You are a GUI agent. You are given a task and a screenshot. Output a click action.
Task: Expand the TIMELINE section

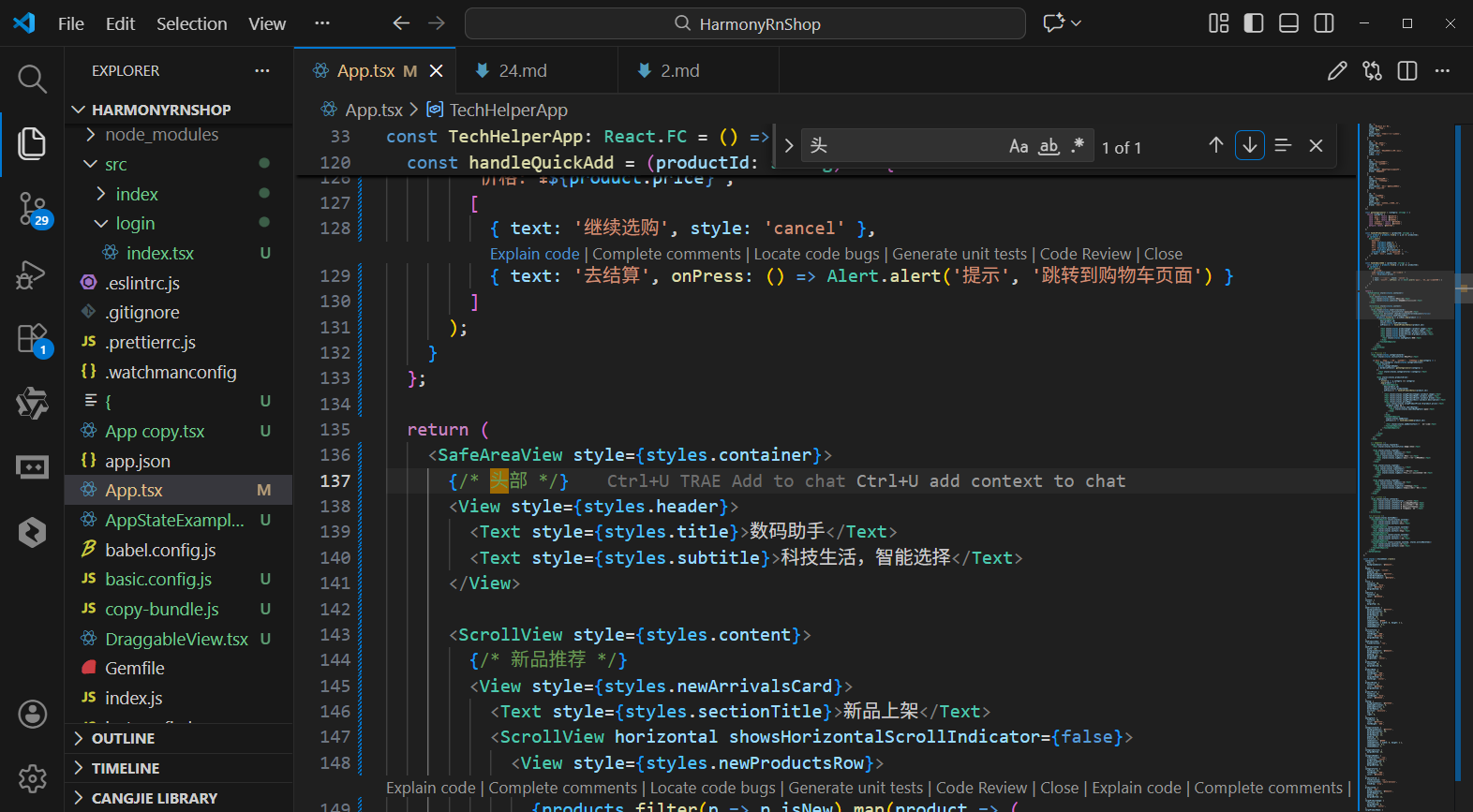pyautogui.click(x=178, y=768)
